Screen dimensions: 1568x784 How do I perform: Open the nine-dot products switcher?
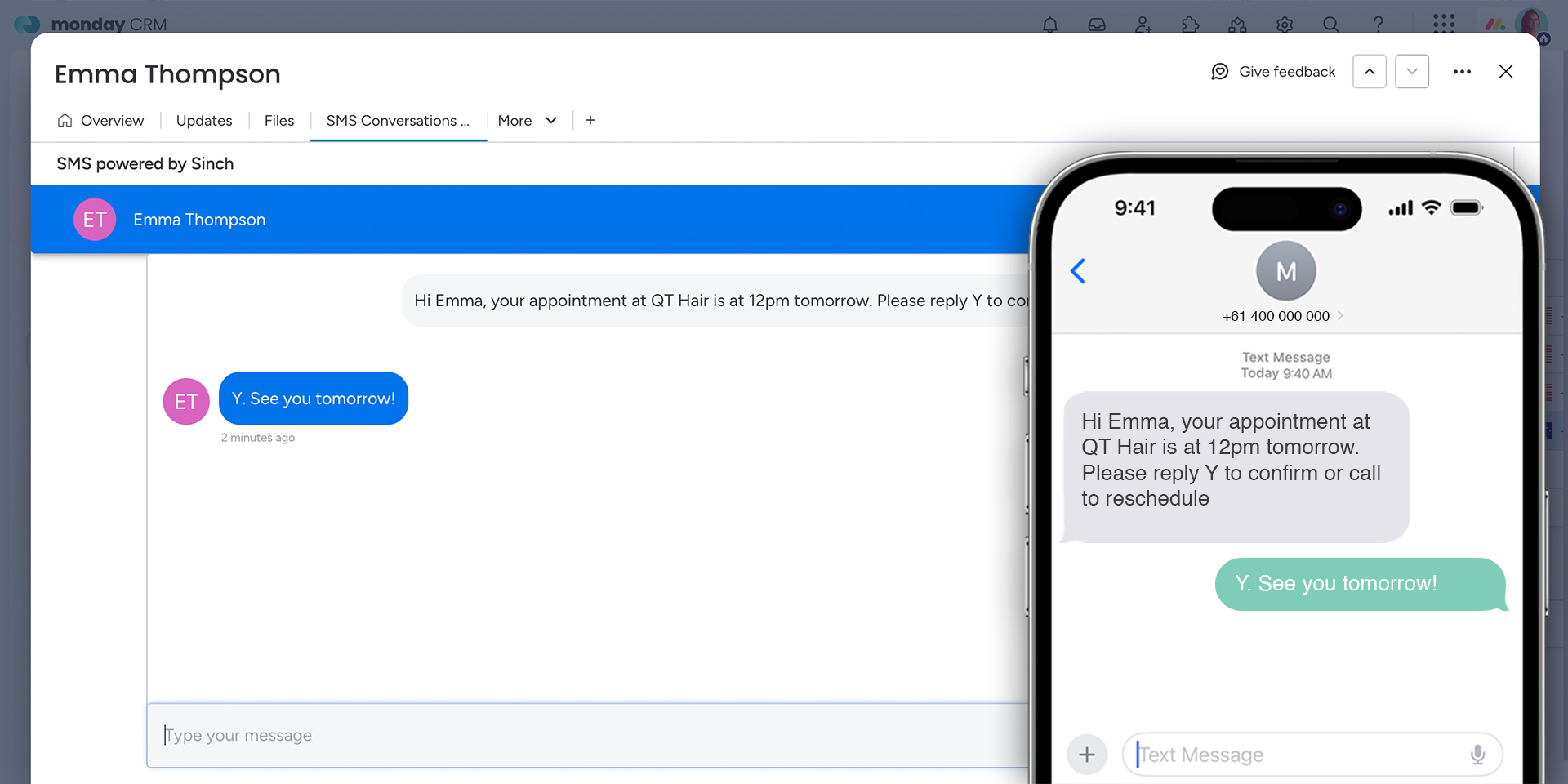click(x=1444, y=24)
